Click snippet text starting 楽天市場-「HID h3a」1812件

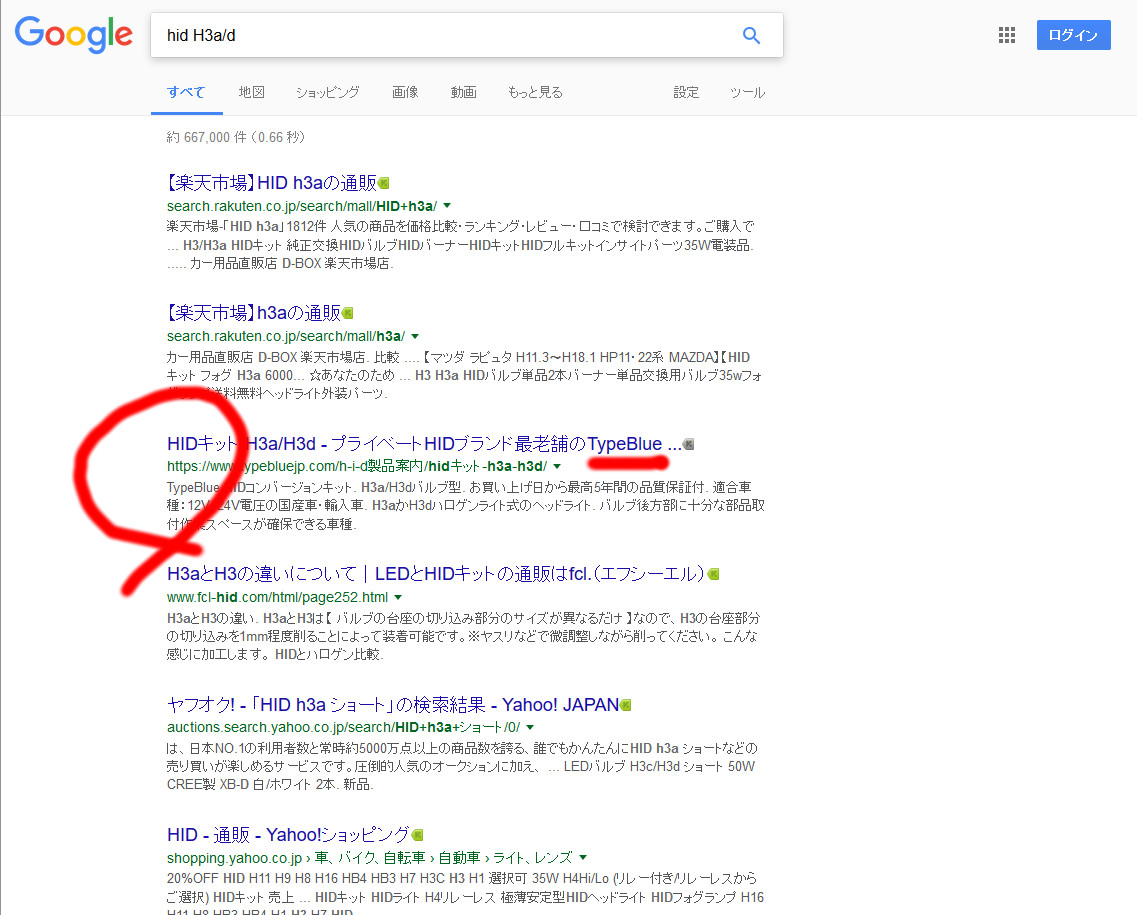460,244
